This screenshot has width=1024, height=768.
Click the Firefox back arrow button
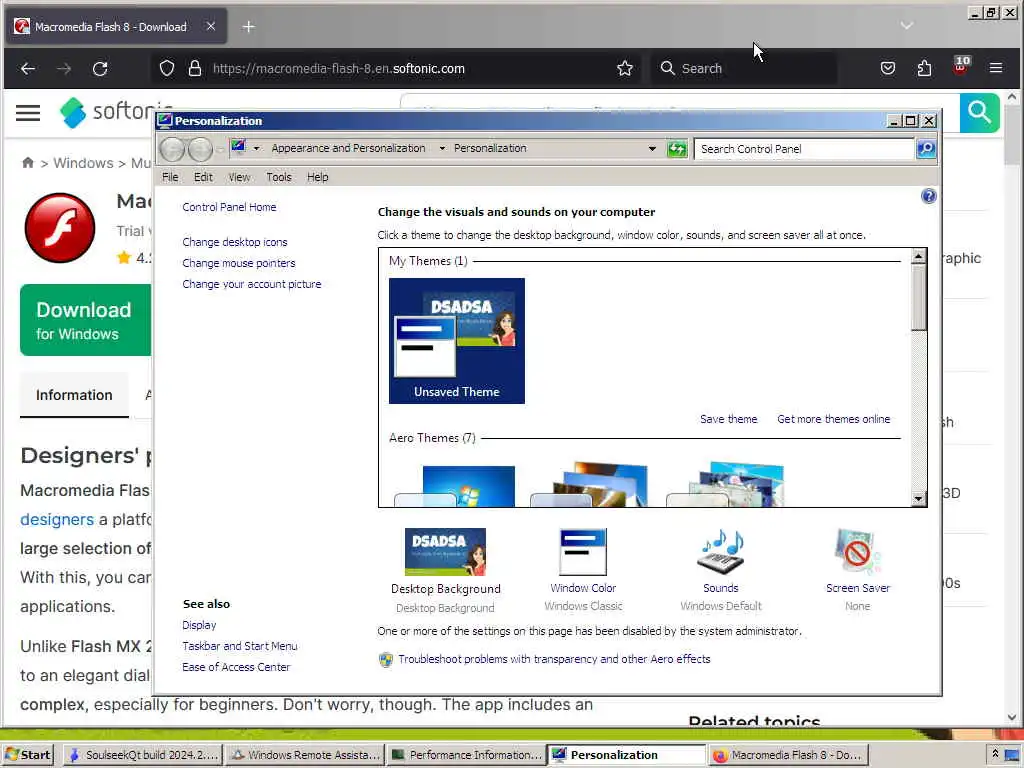27,69
